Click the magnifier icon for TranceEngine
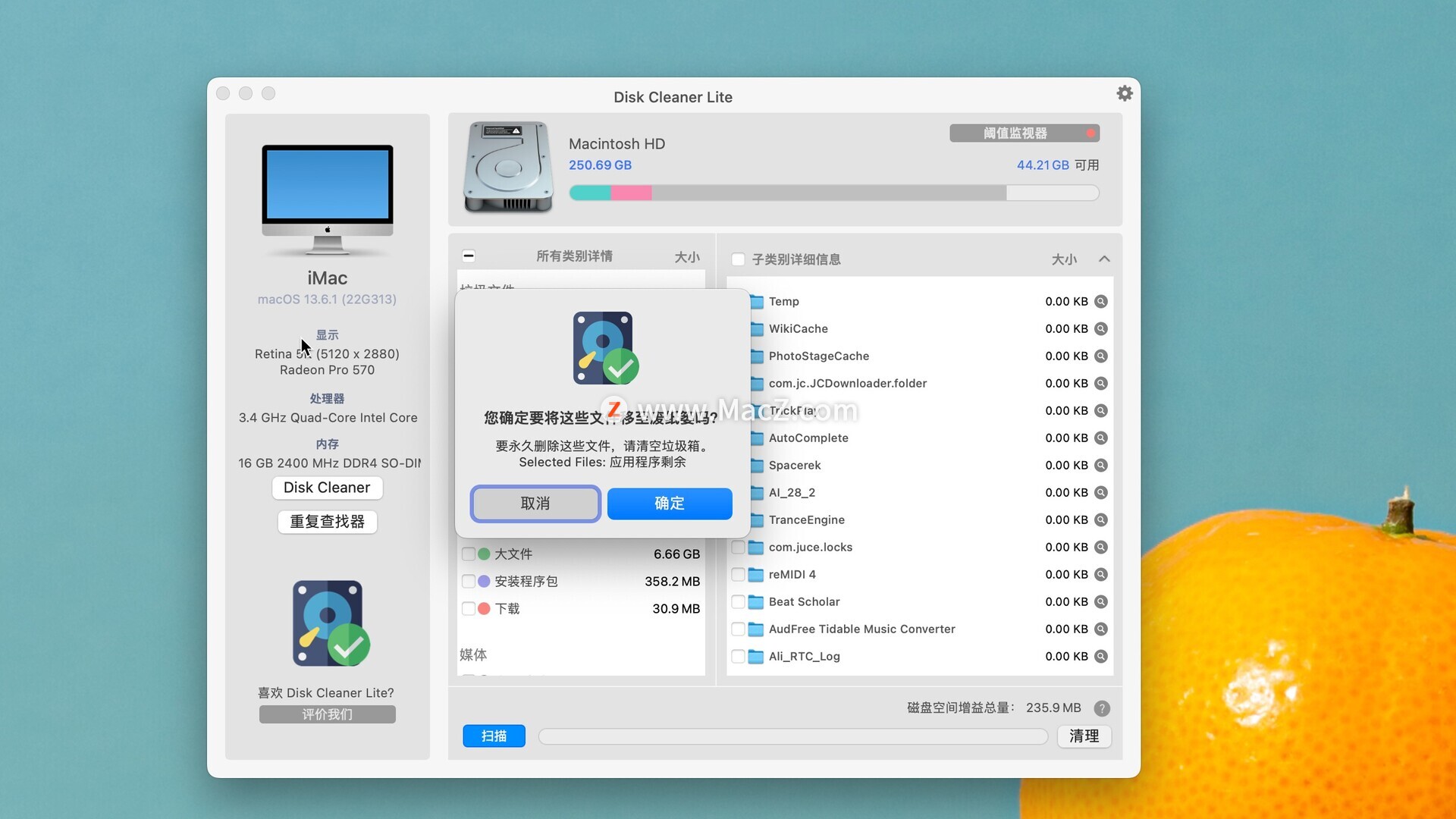The width and height of the screenshot is (1456, 819). tap(1101, 520)
